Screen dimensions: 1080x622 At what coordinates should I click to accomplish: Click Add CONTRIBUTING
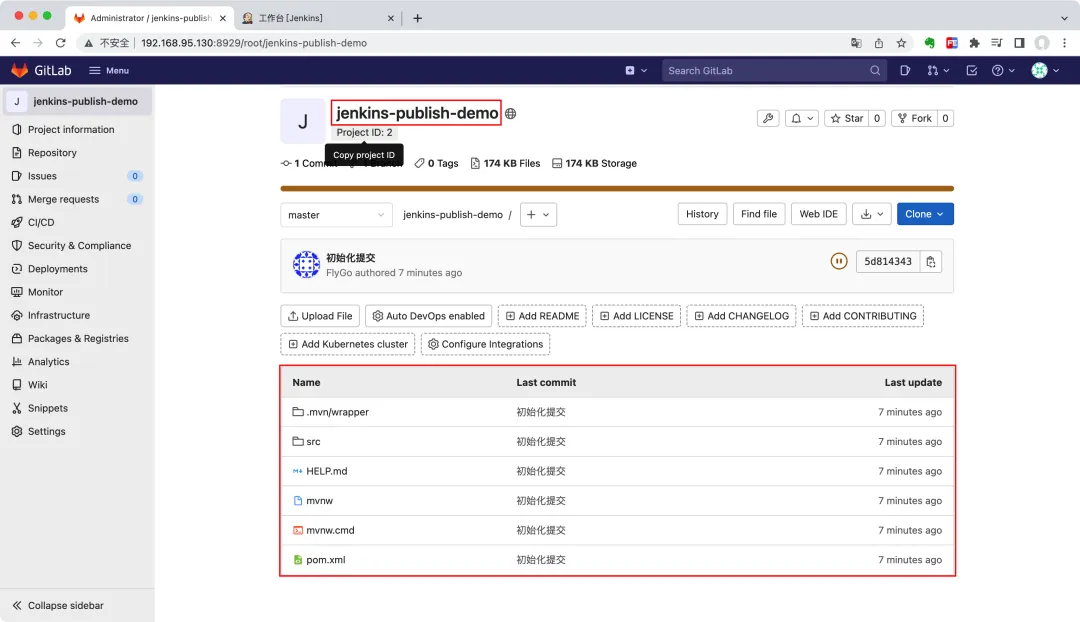(862, 316)
